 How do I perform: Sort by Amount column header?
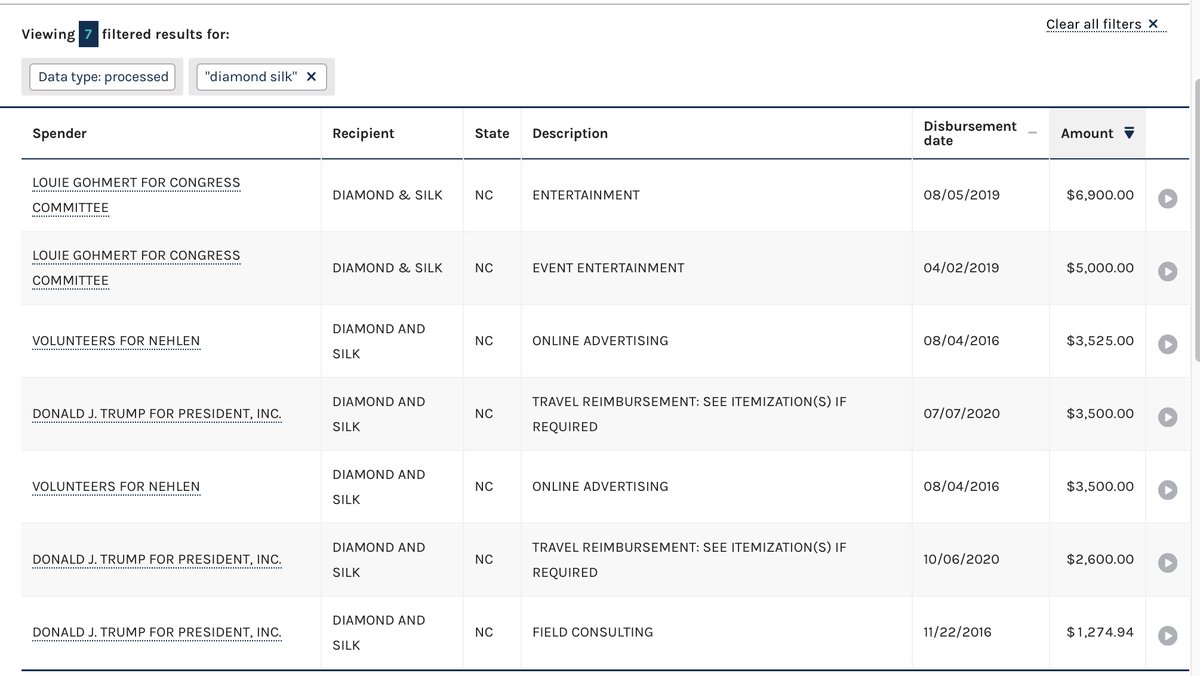(1097, 134)
